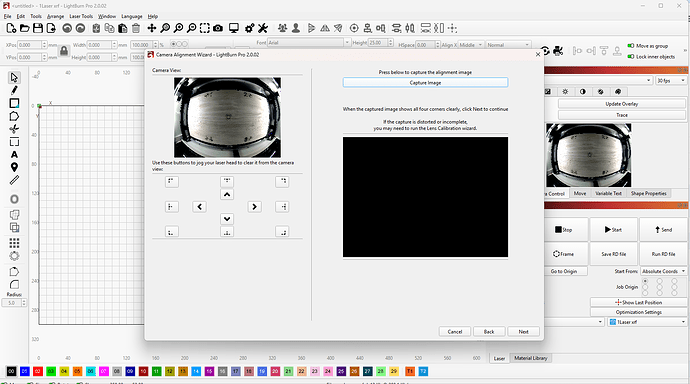
Task: Cancel the Camera Alignment Wizard
Action: point(455,332)
